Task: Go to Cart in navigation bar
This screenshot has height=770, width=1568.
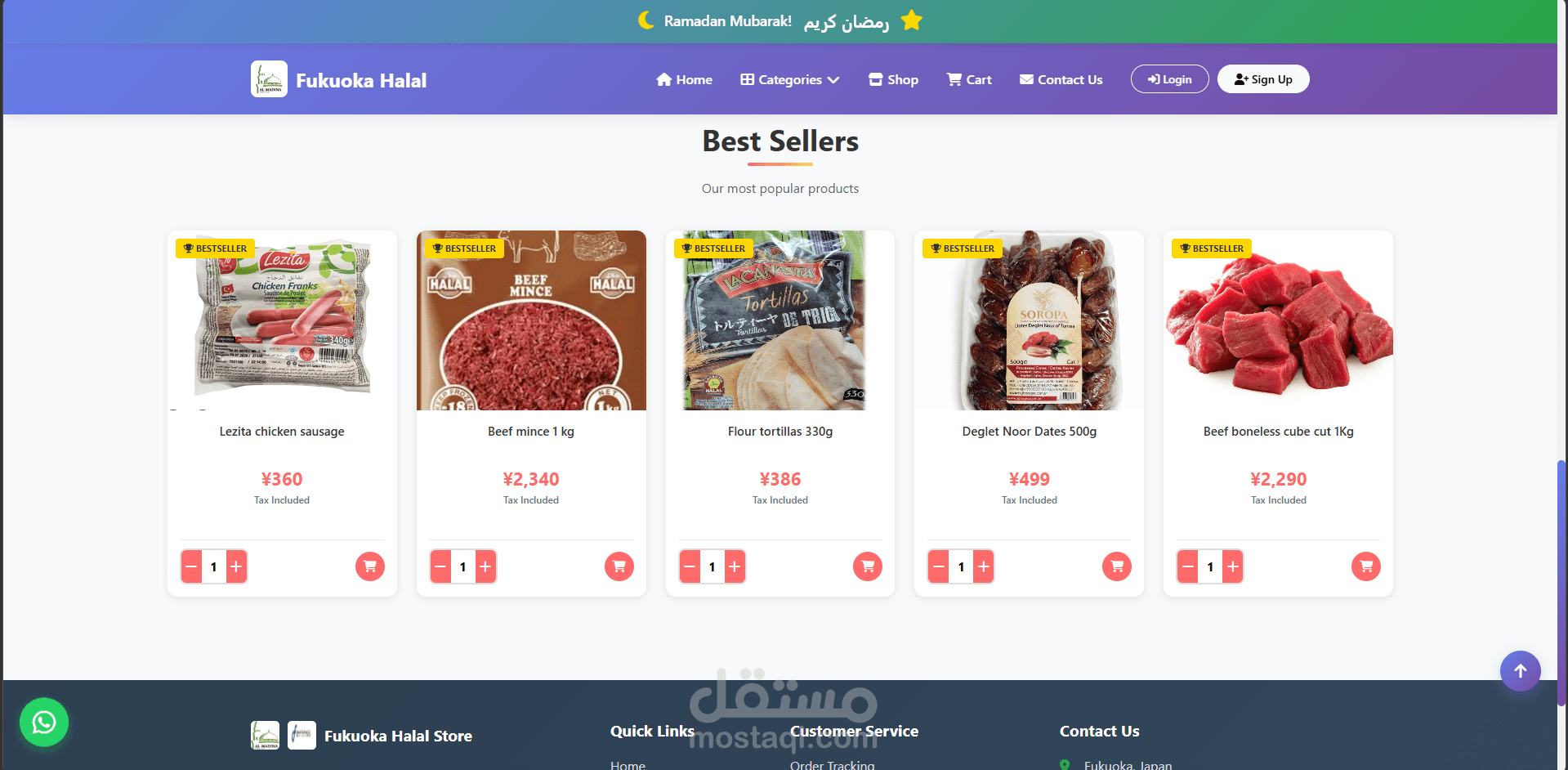Action: click(x=969, y=79)
